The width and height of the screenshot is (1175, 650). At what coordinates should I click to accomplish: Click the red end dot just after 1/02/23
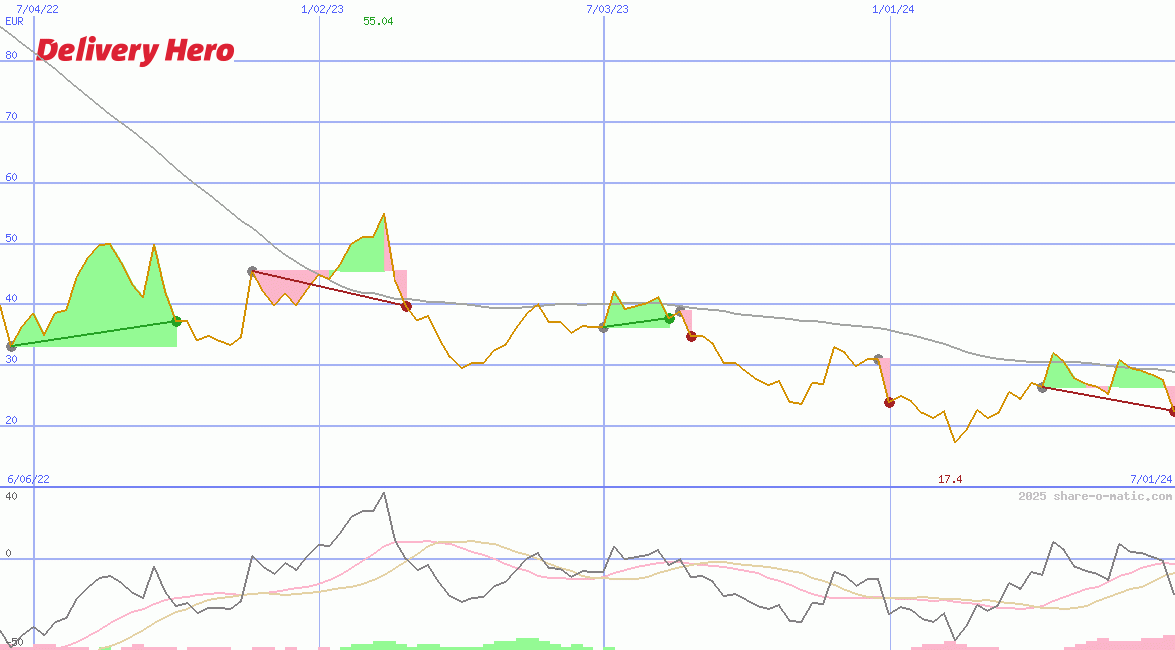[406, 306]
